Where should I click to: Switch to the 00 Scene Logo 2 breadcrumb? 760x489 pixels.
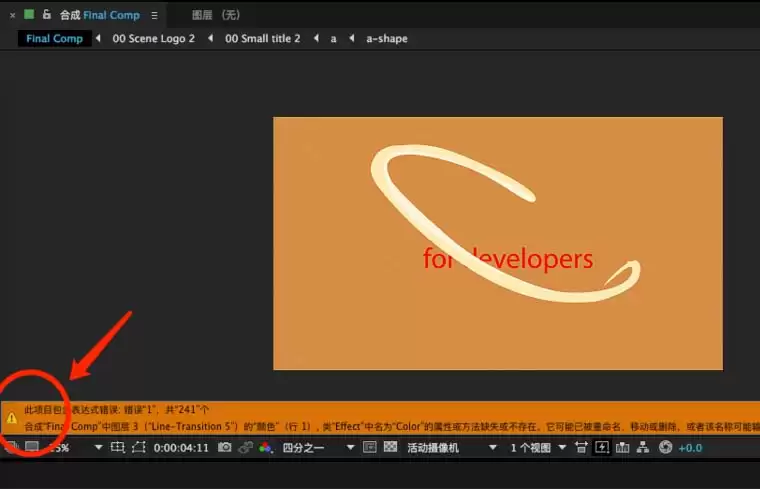coord(153,38)
